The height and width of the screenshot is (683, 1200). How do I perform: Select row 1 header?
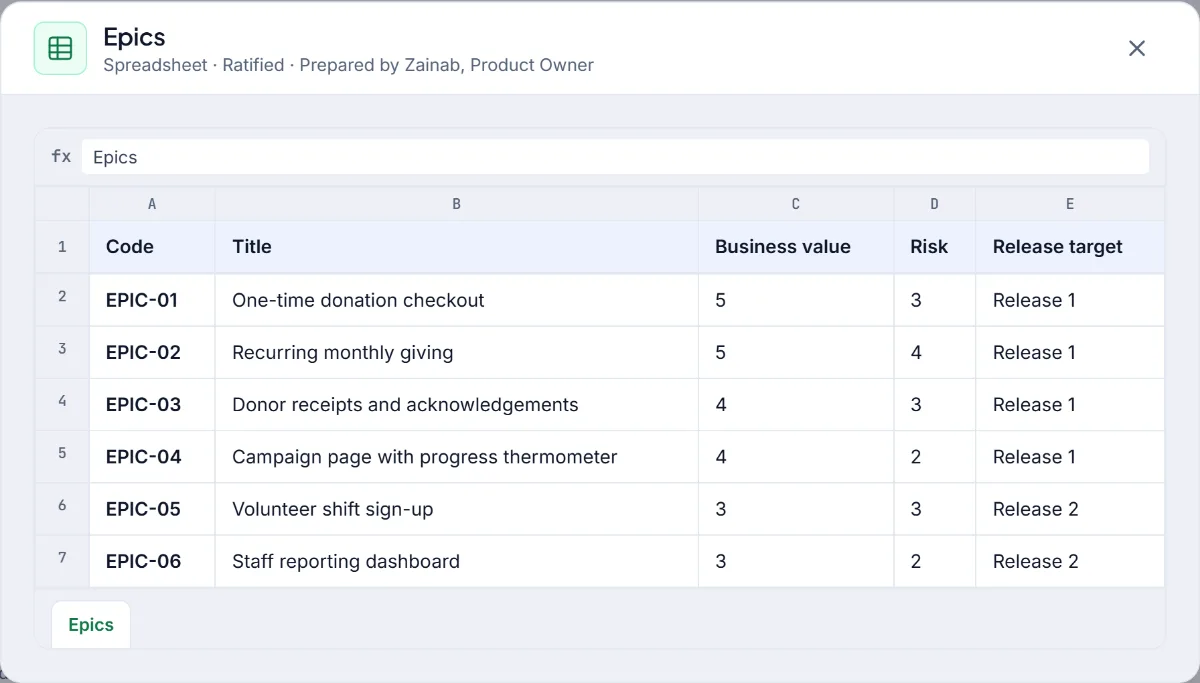pos(62,247)
